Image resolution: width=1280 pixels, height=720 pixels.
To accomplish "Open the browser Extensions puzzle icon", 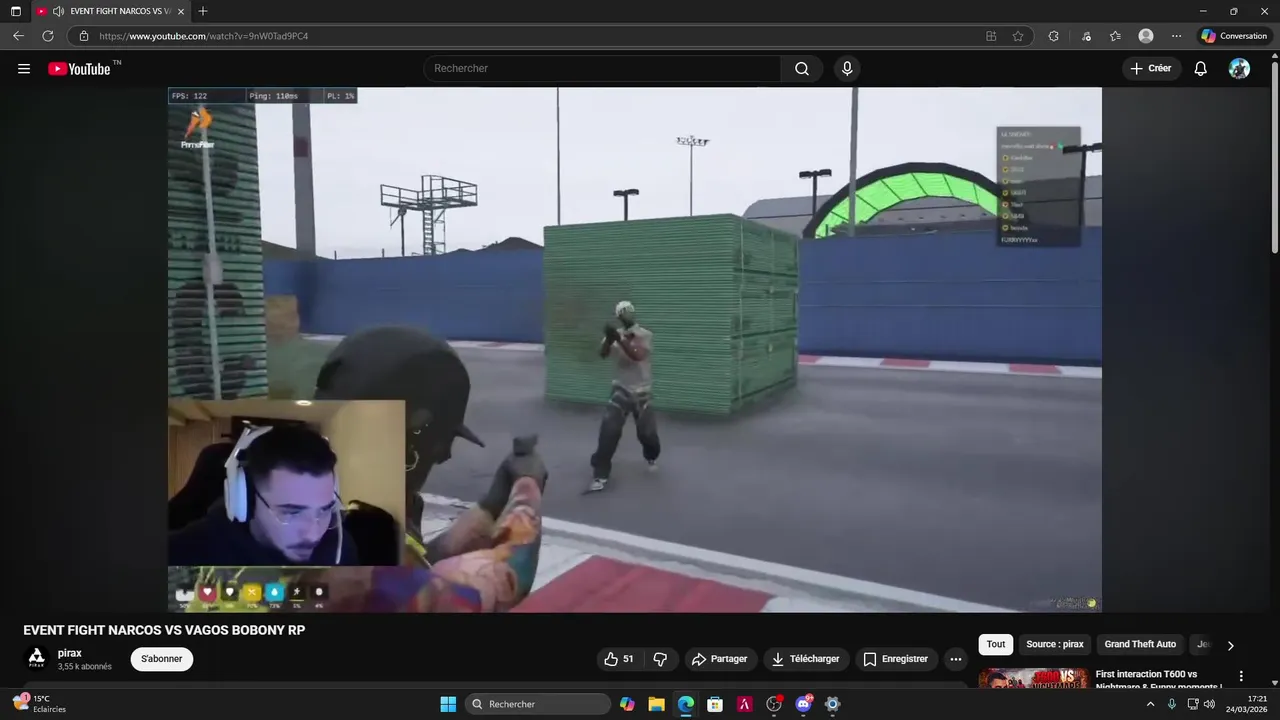I will click(1053, 36).
